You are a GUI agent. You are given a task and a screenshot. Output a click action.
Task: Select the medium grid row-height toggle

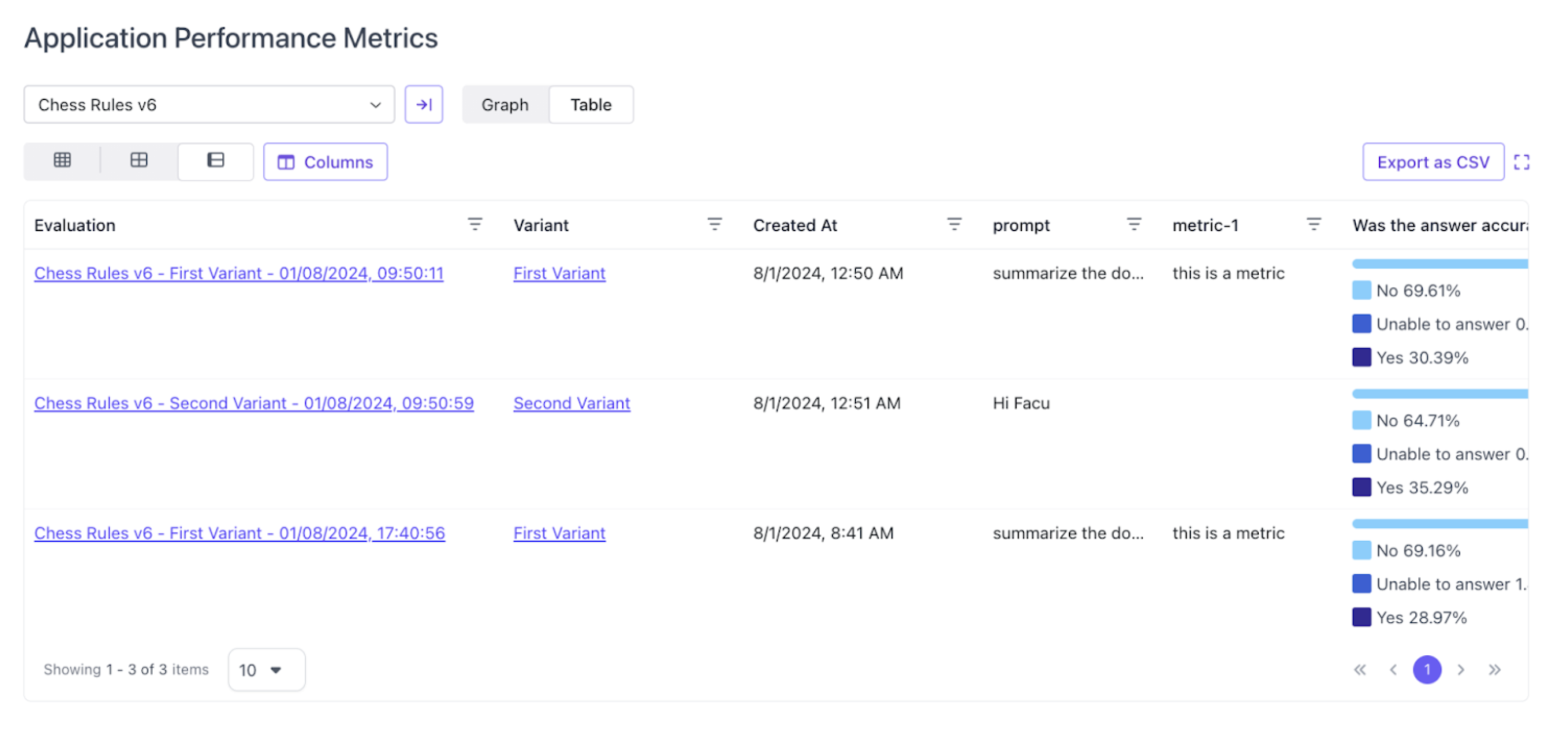click(139, 161)
